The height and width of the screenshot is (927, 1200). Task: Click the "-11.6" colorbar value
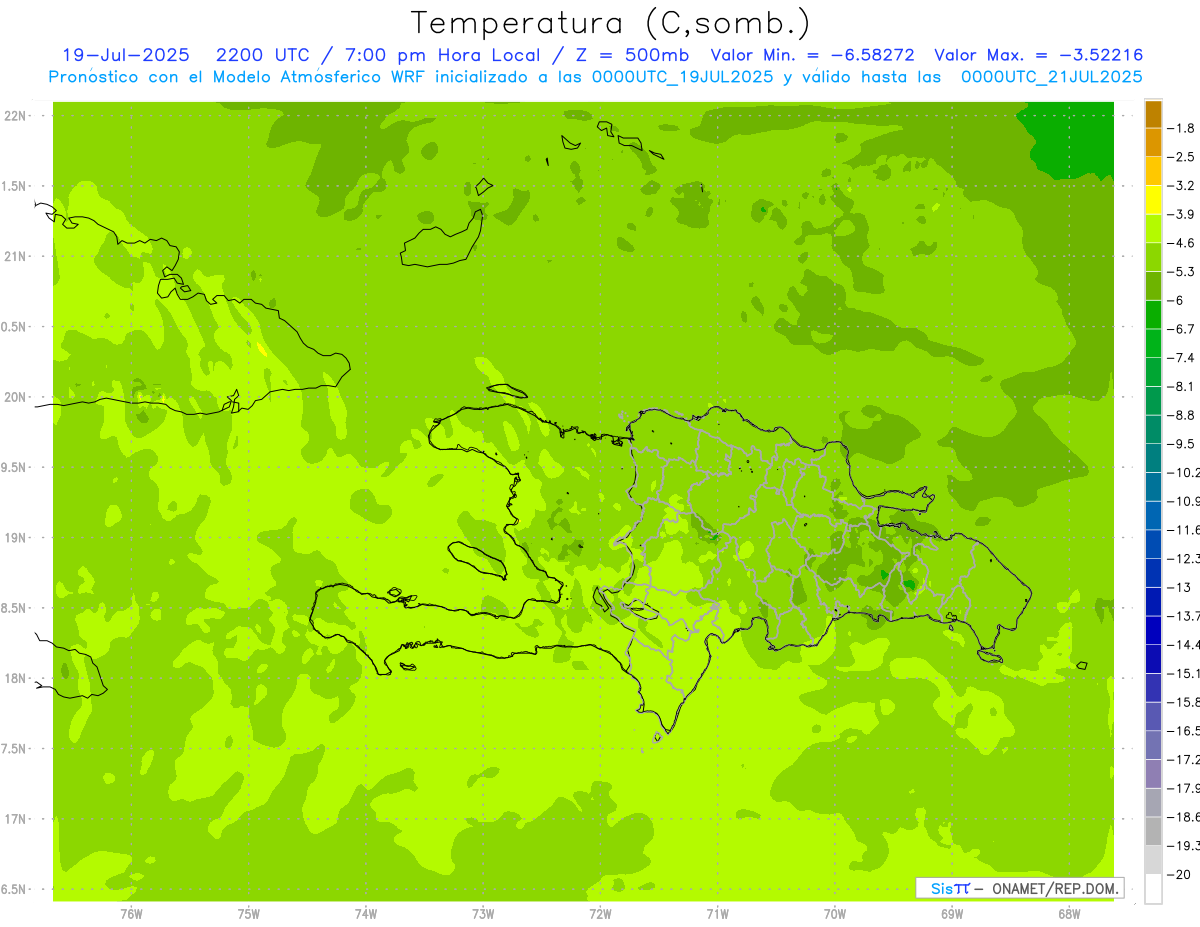[1183, 530]
